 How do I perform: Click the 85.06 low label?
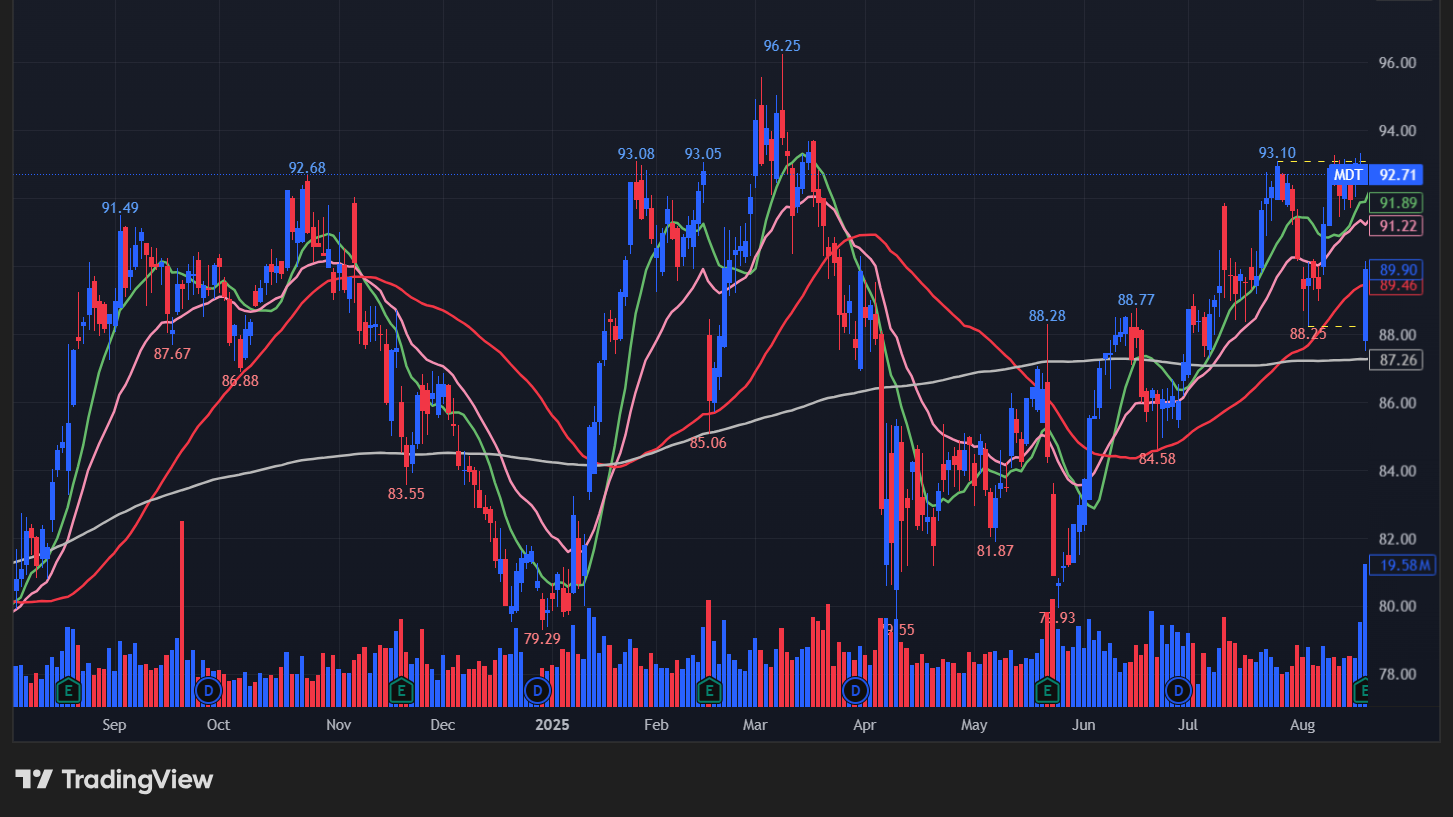click(x=708, y=443)
